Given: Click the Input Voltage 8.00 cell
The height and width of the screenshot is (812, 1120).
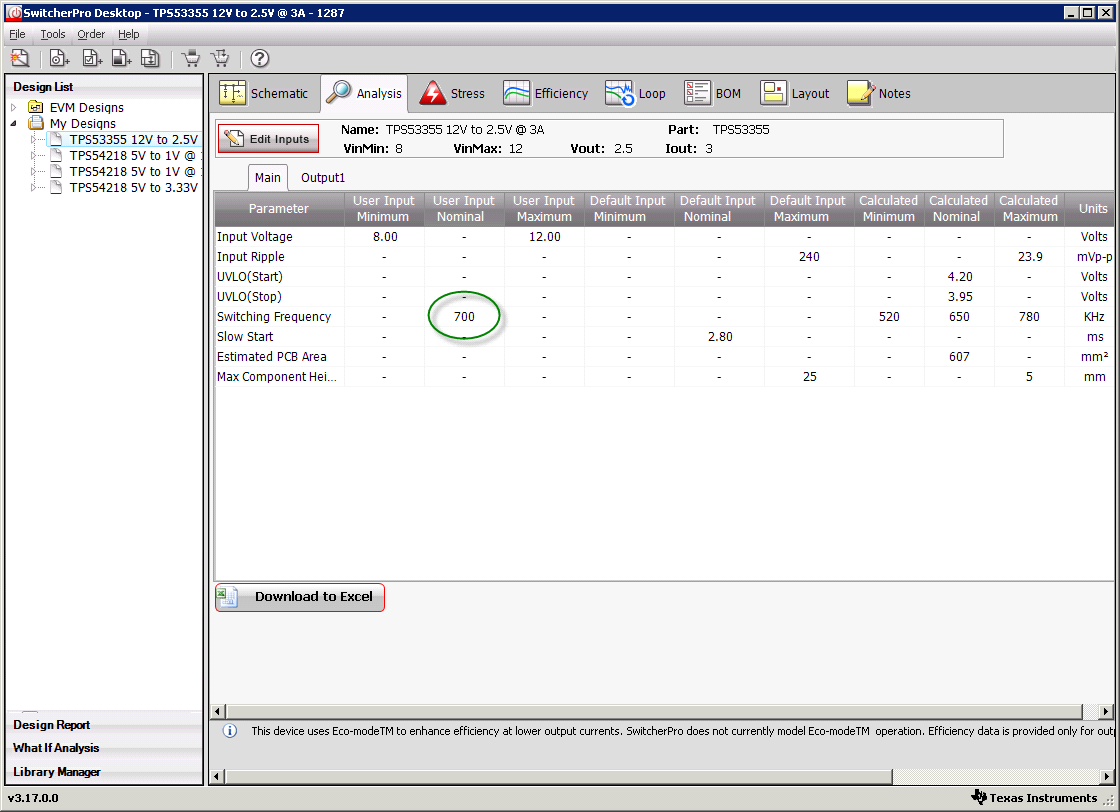Looking at the screenshot, I should [x=384, y=236].
